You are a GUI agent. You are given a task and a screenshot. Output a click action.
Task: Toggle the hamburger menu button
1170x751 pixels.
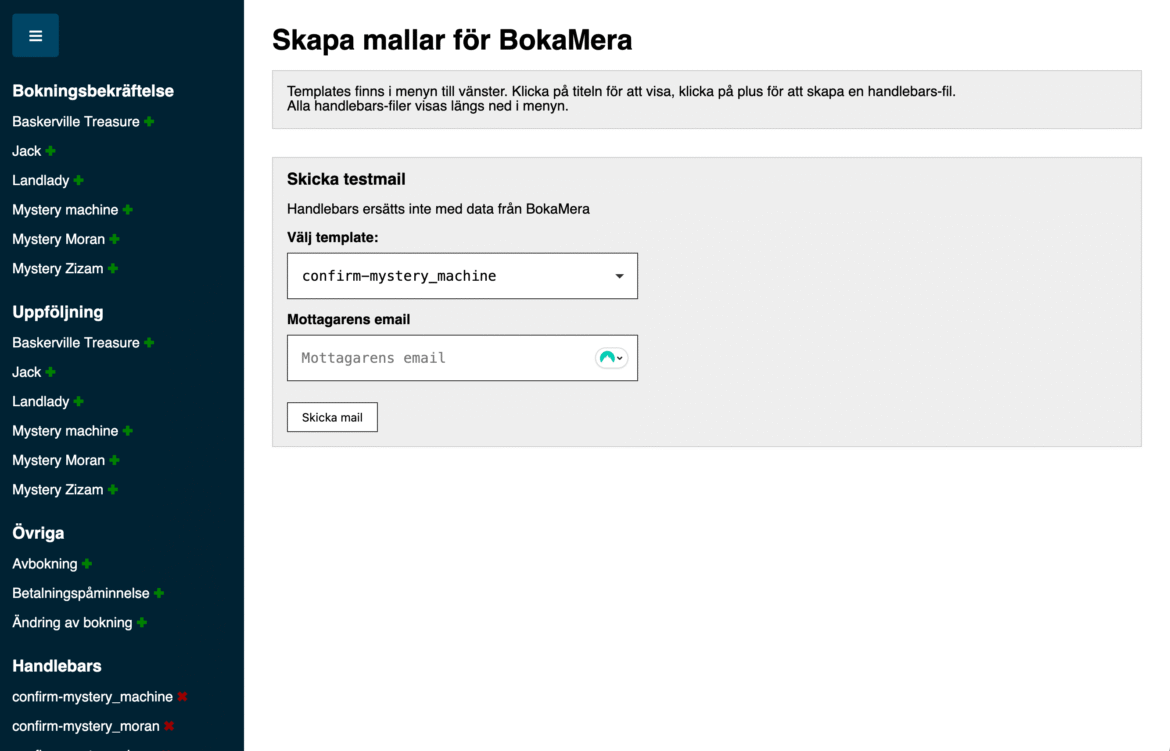(x=35, y=36)
